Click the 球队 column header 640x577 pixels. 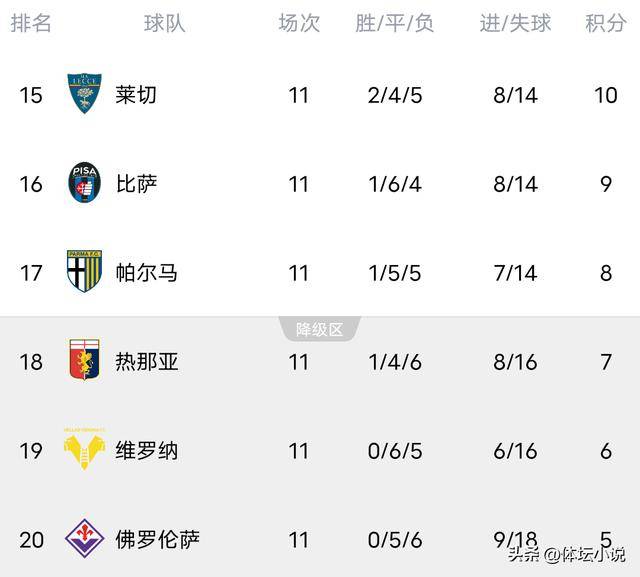pos(164,23)
